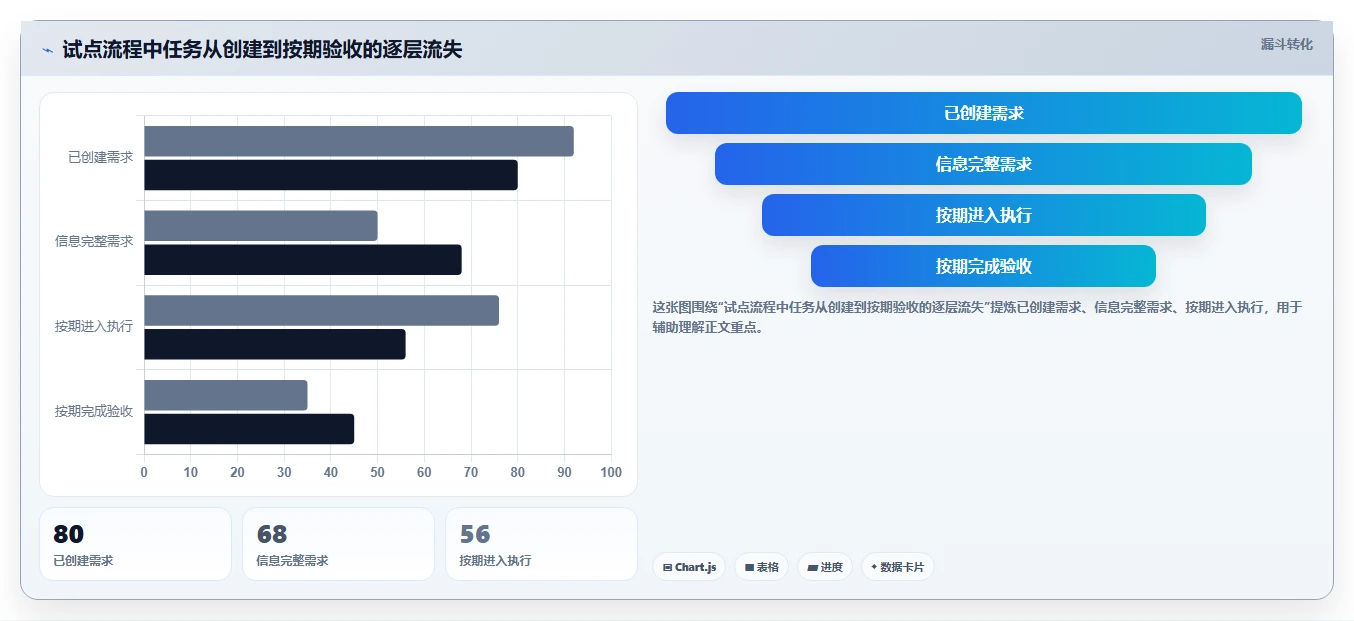Click the gray bar for 信息完整需求
This screenshot has width=1354, height=621.
pos(261,226)
